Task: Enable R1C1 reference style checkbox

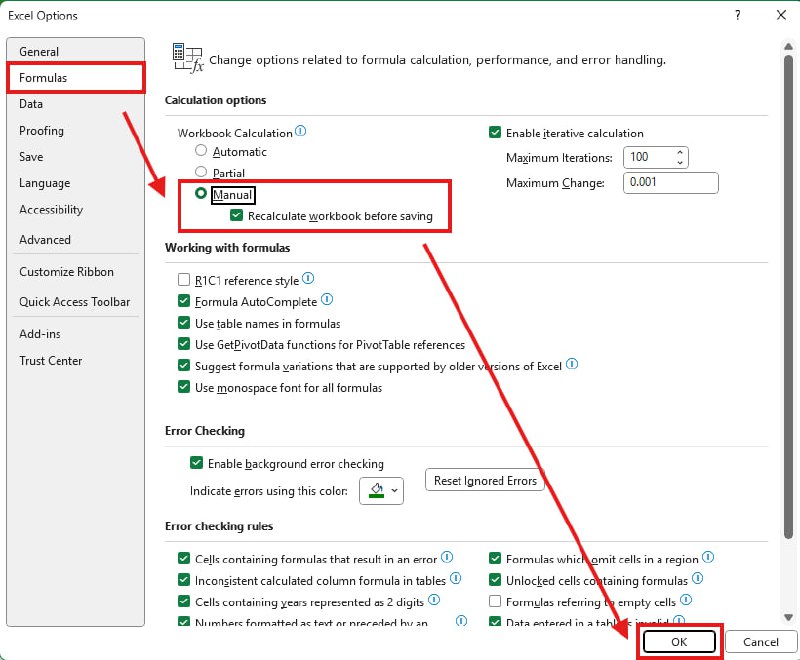Action: (x=184, y=281)
